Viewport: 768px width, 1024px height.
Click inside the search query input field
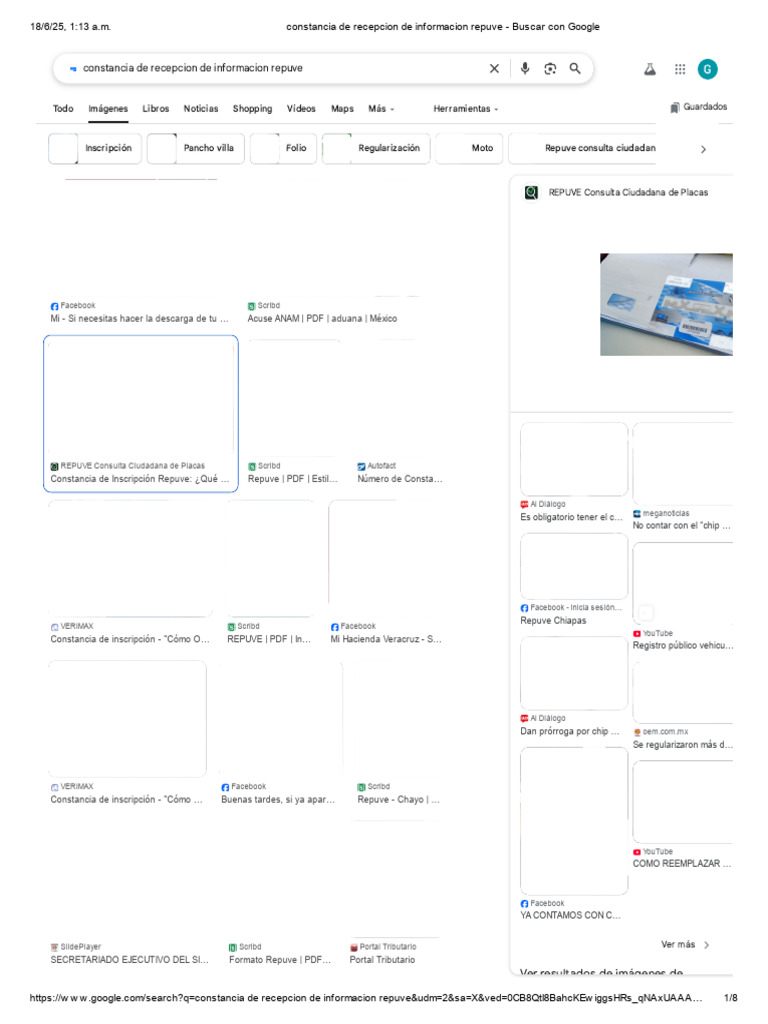[281, 68]
